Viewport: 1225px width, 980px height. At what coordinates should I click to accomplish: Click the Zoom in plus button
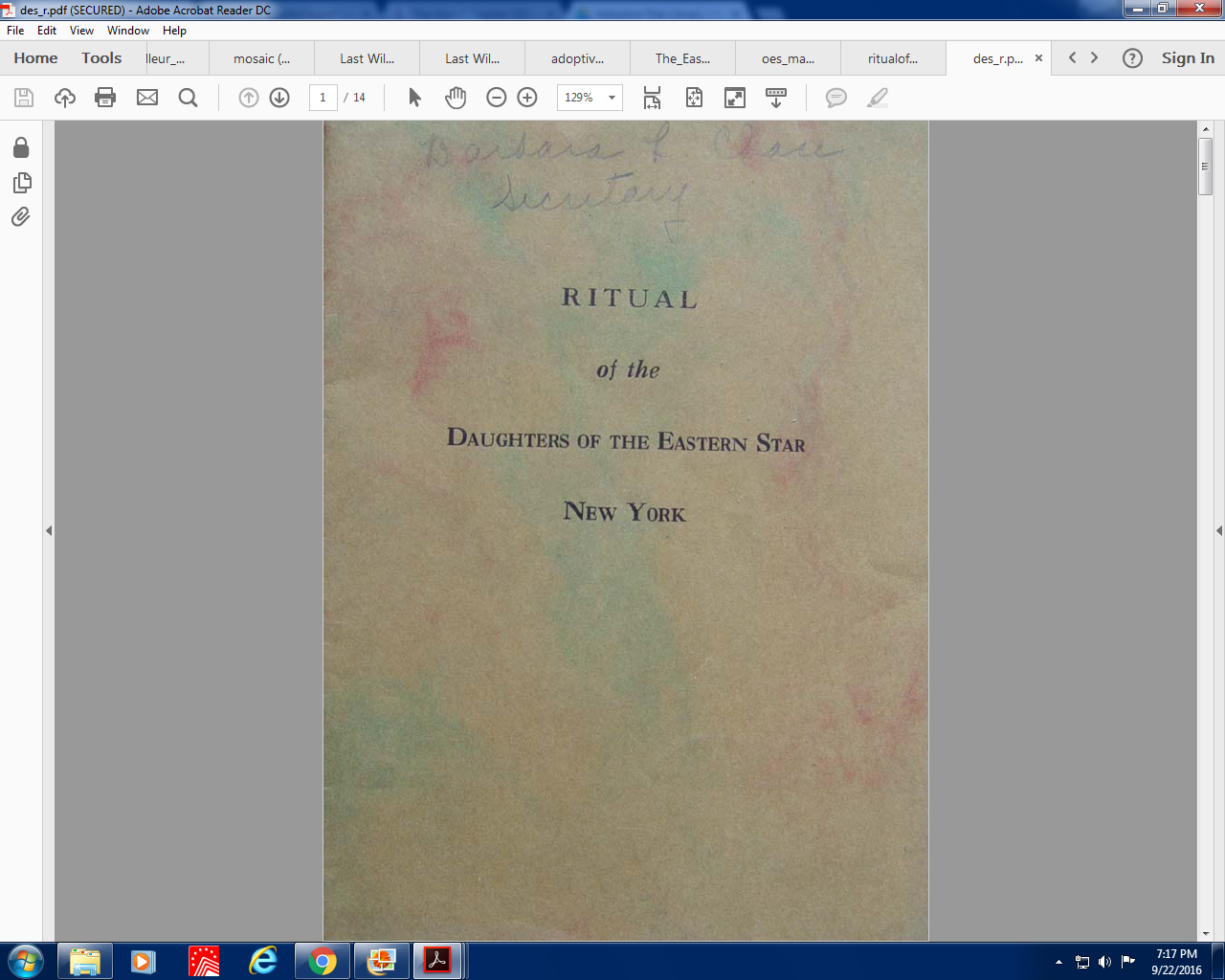tap(527, 98)
